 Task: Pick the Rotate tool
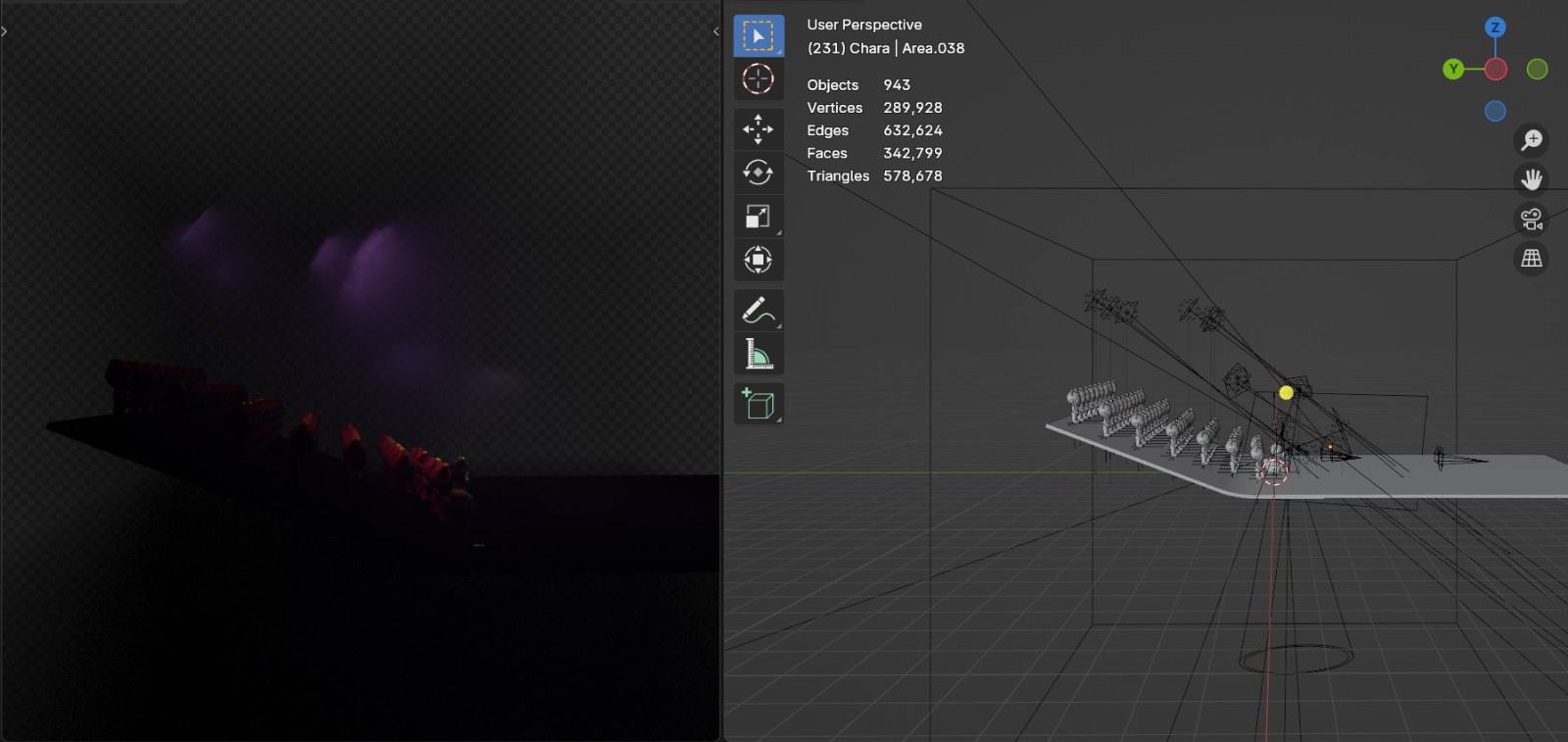point(759,173)
